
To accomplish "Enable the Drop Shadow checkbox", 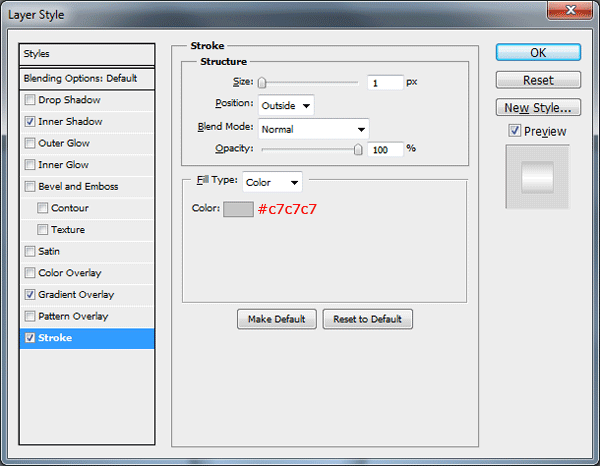I will tap(29, 100).
